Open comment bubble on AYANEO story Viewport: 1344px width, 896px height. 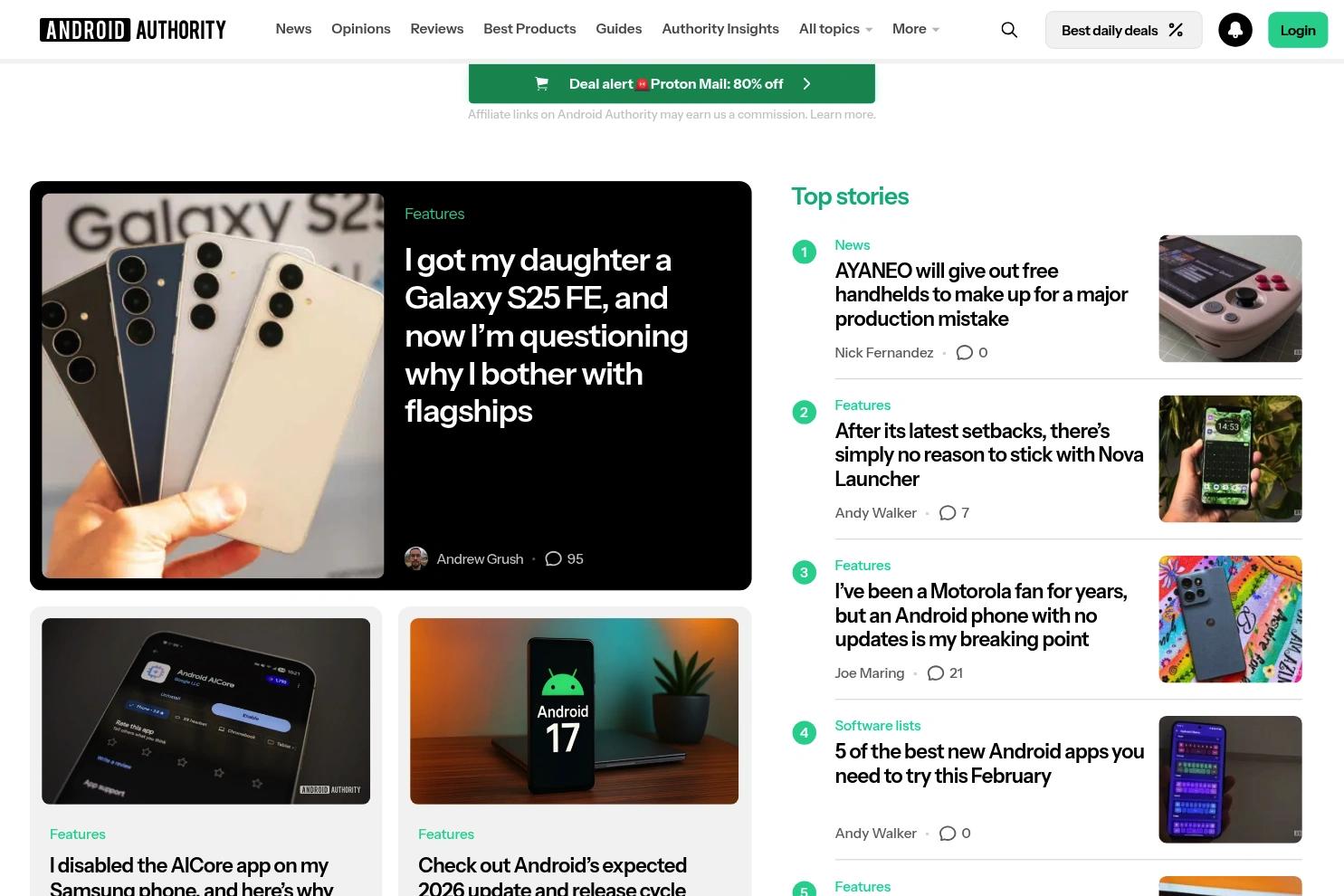click(x=965, y=353)
